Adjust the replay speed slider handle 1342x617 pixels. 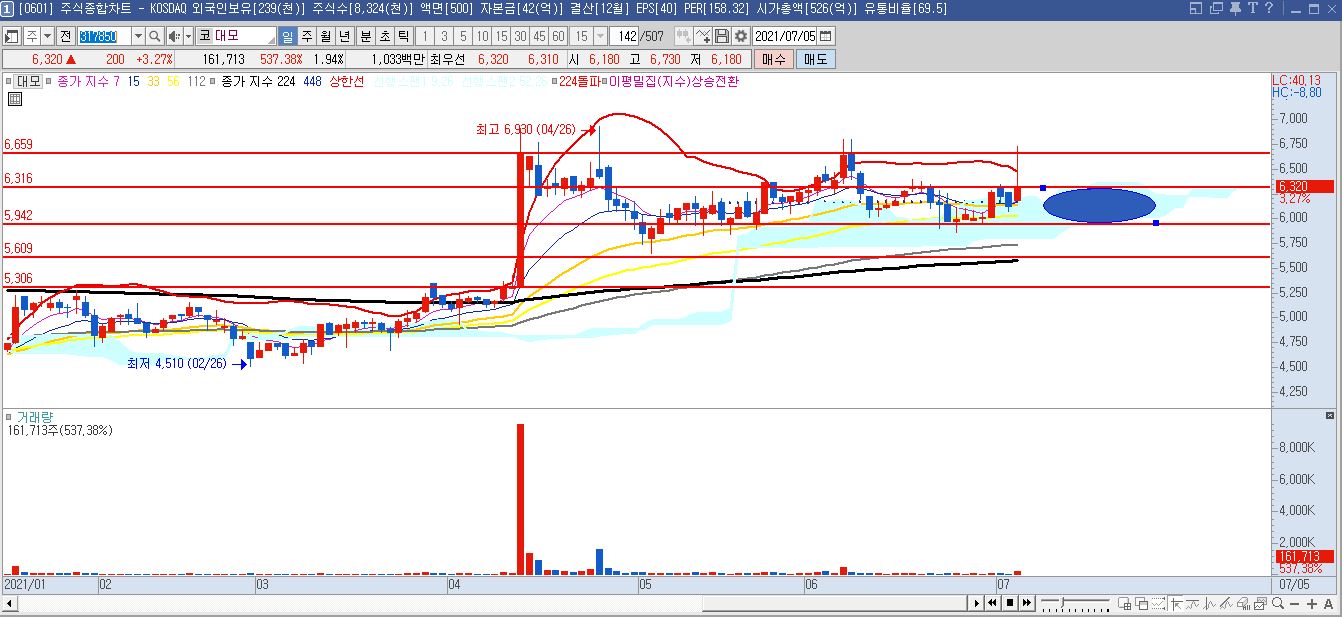tap(1062, 602)
